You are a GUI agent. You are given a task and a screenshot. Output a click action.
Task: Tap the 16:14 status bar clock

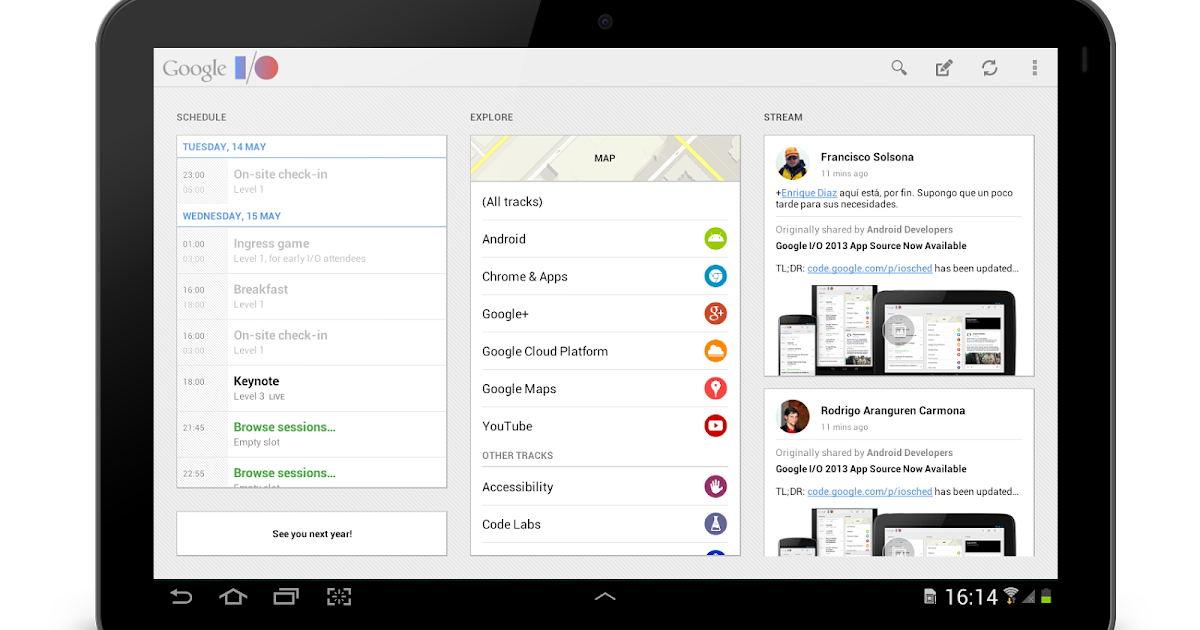tap(971, 597)
